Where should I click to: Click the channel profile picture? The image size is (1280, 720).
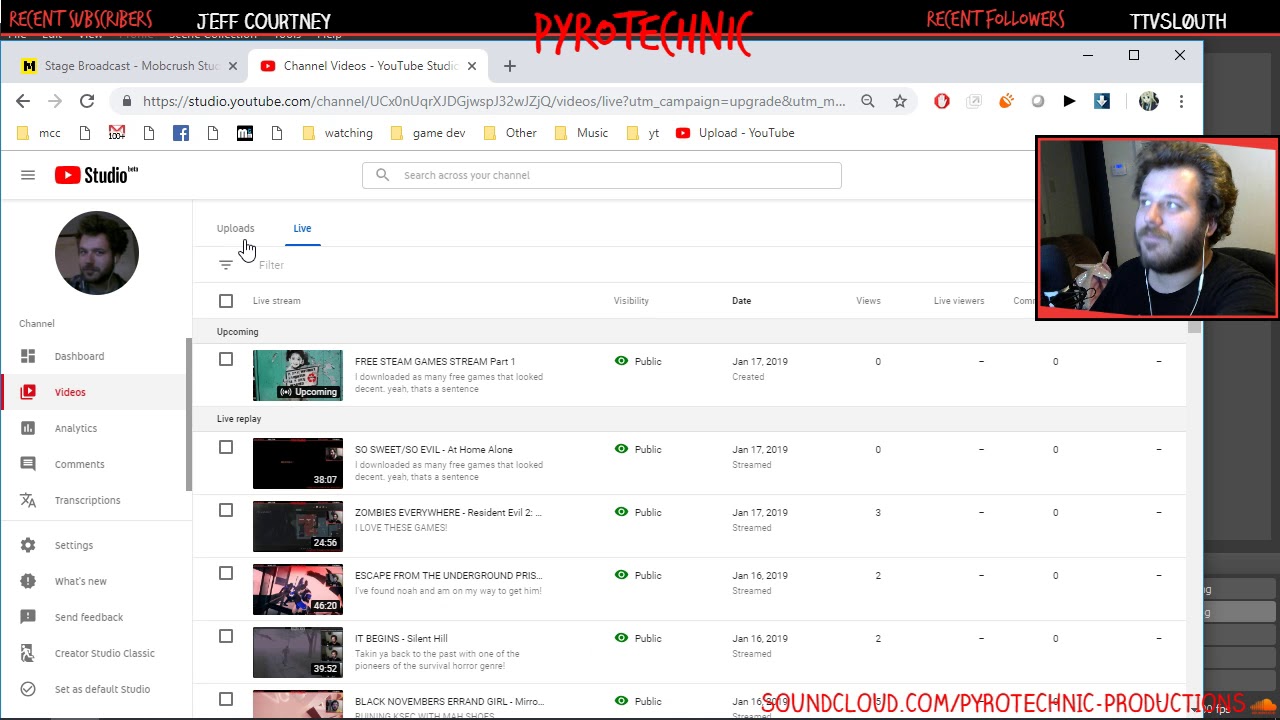97,253
